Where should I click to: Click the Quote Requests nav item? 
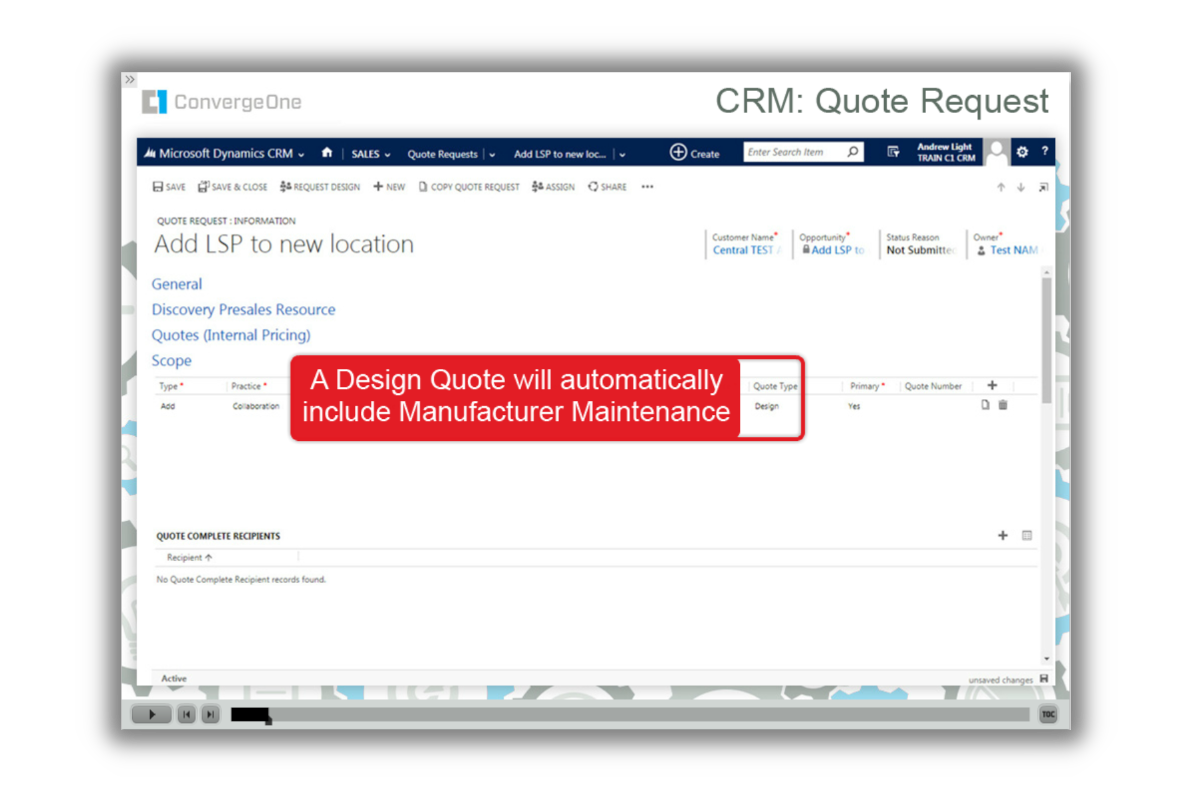(x=442, y=154)
